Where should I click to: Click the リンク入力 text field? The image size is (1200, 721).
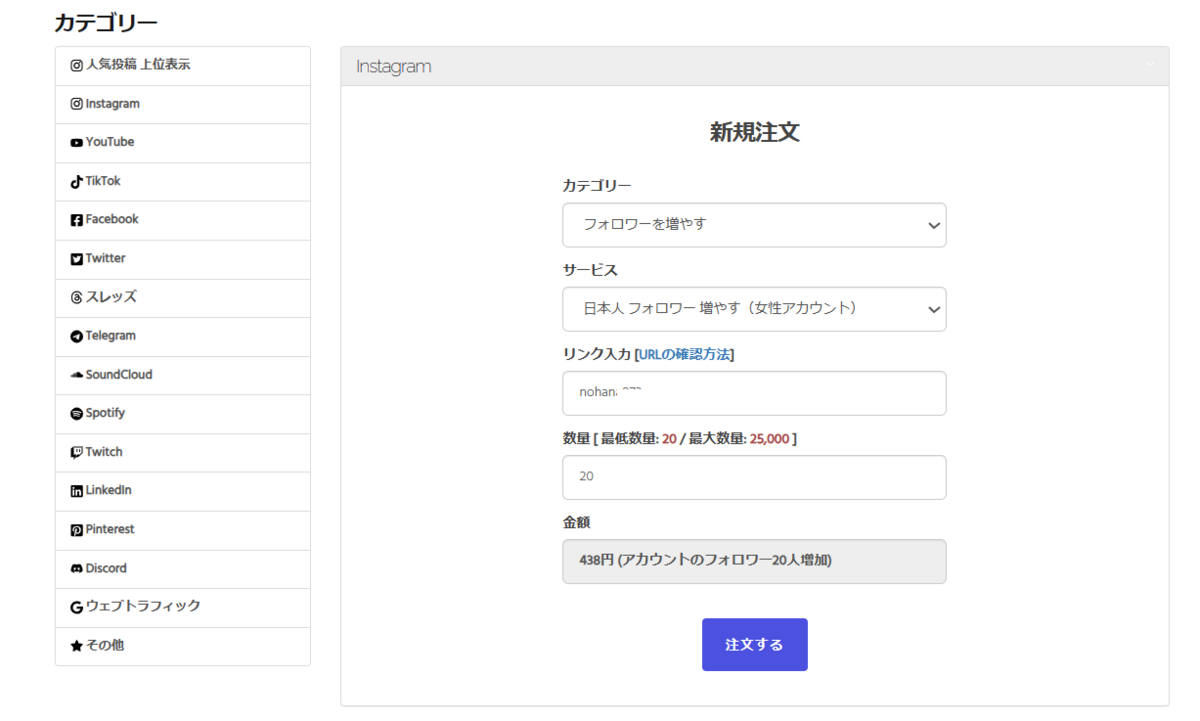point(754,393)
